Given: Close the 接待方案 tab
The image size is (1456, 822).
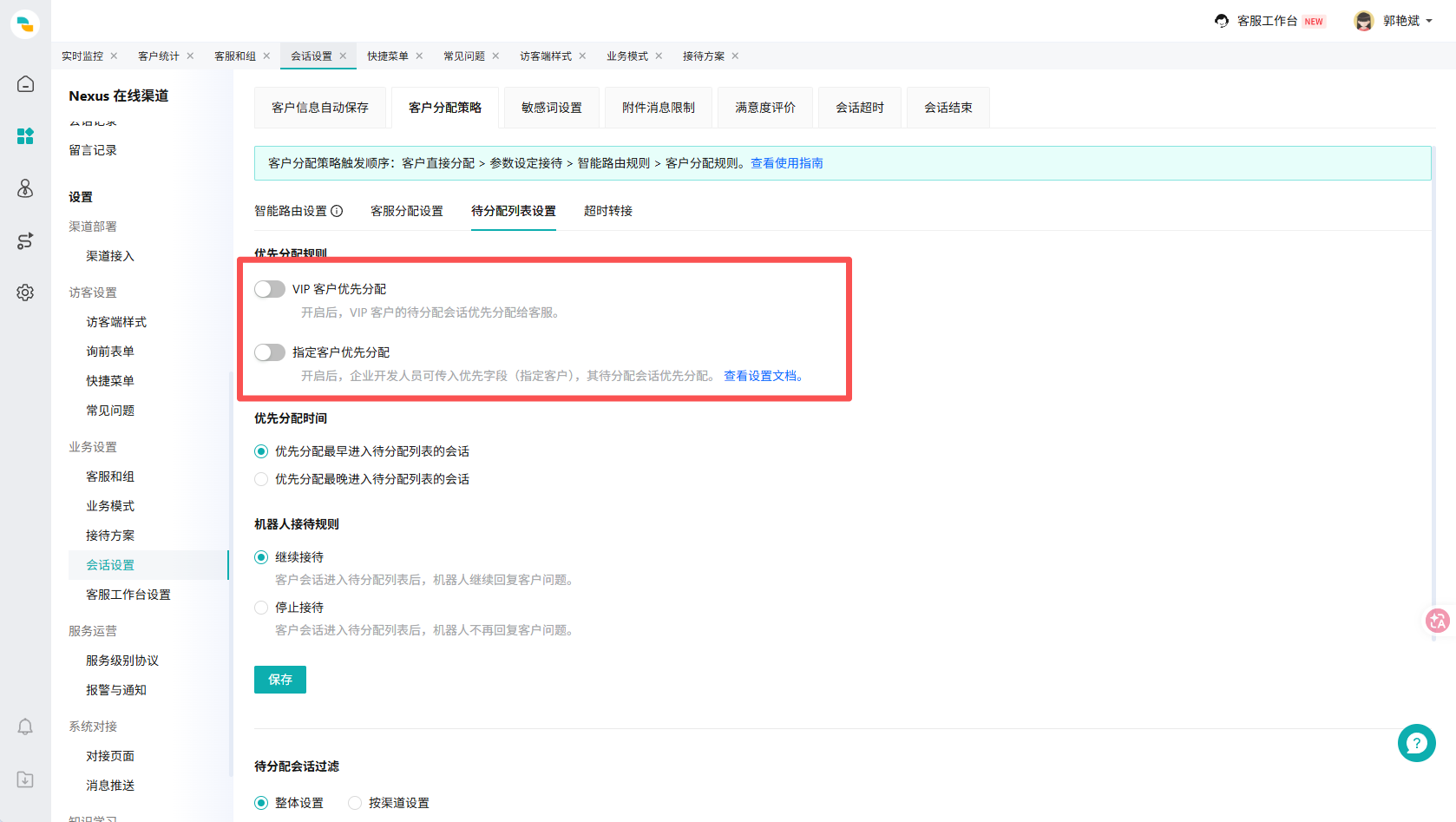Looking at the screenshot, I should 735,56.
